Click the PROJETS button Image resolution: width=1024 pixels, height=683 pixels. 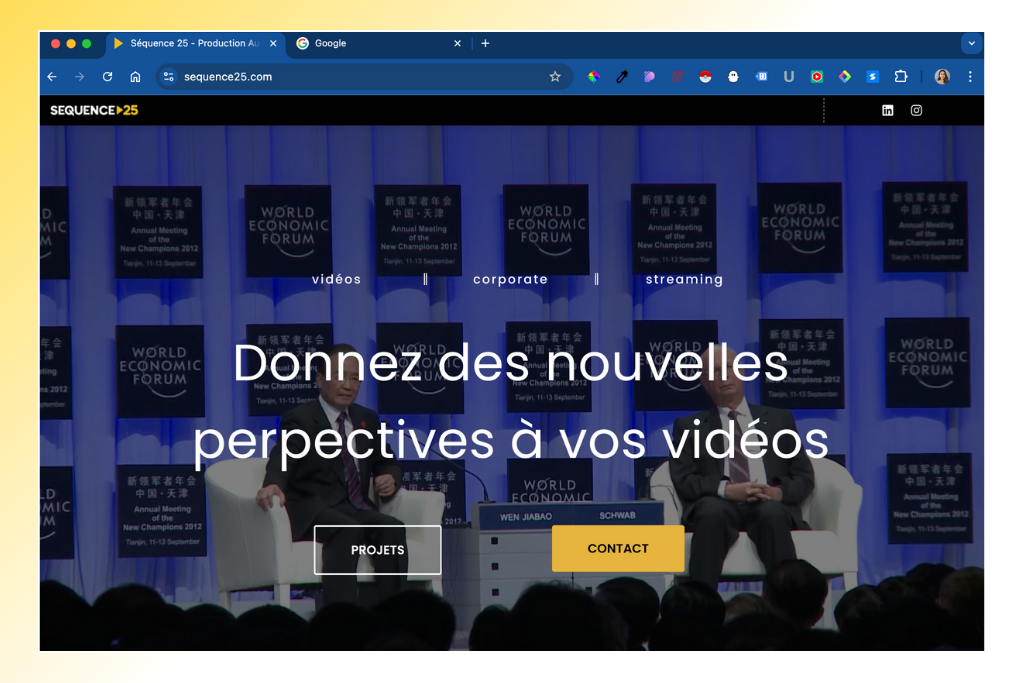tap(377, 550)
